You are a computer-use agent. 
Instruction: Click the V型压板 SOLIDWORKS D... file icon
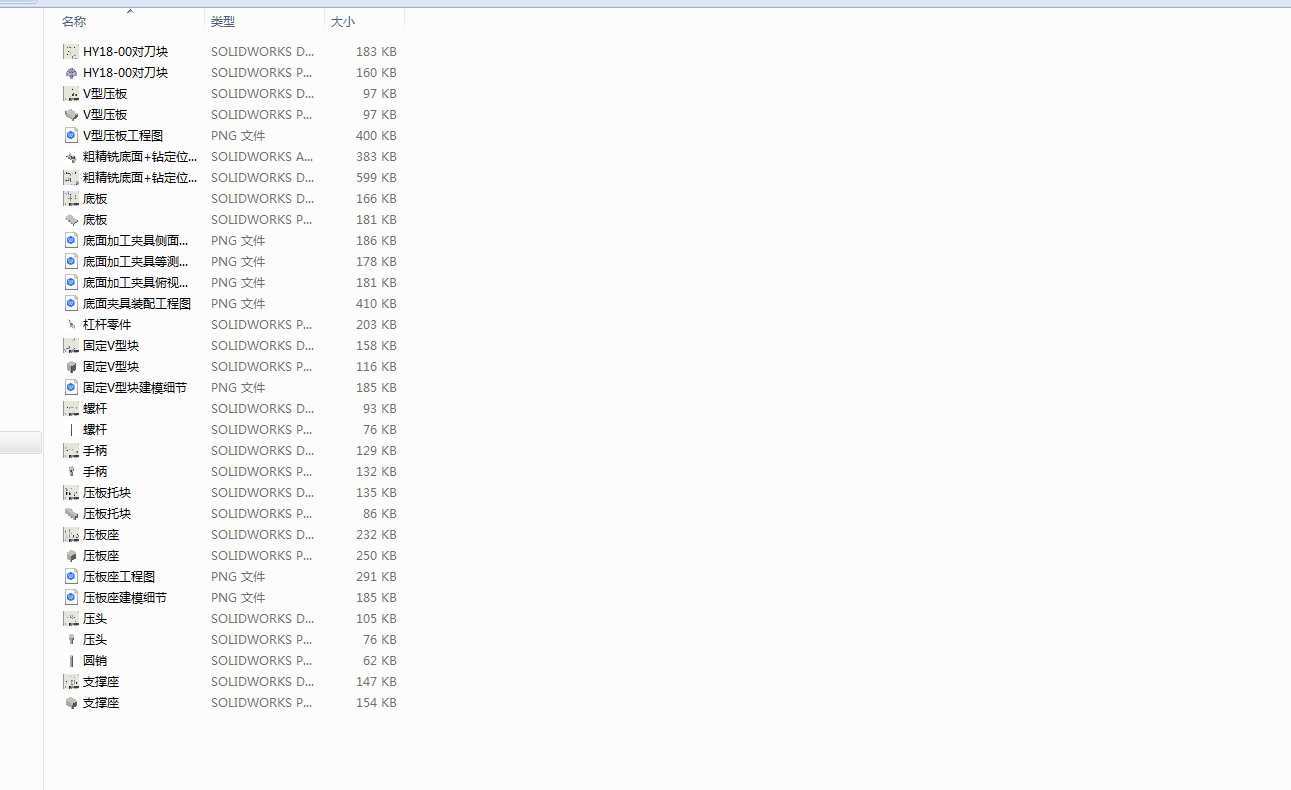coord(71,93)
